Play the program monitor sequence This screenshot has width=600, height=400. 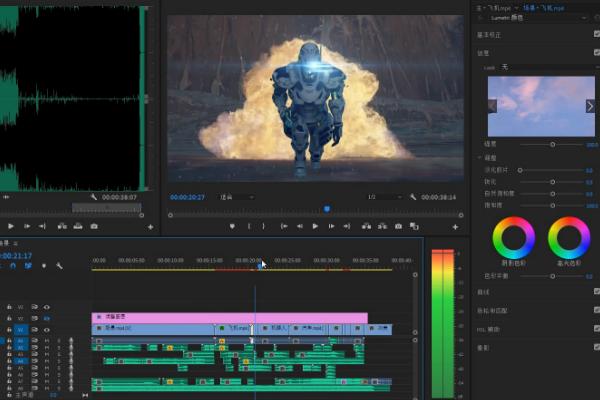[x=315, y=226]
